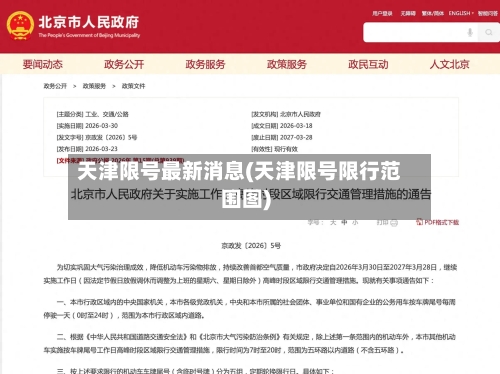Set font size to 大
Image resolution: width=500 pixels, height=374 pixels.
333,222
